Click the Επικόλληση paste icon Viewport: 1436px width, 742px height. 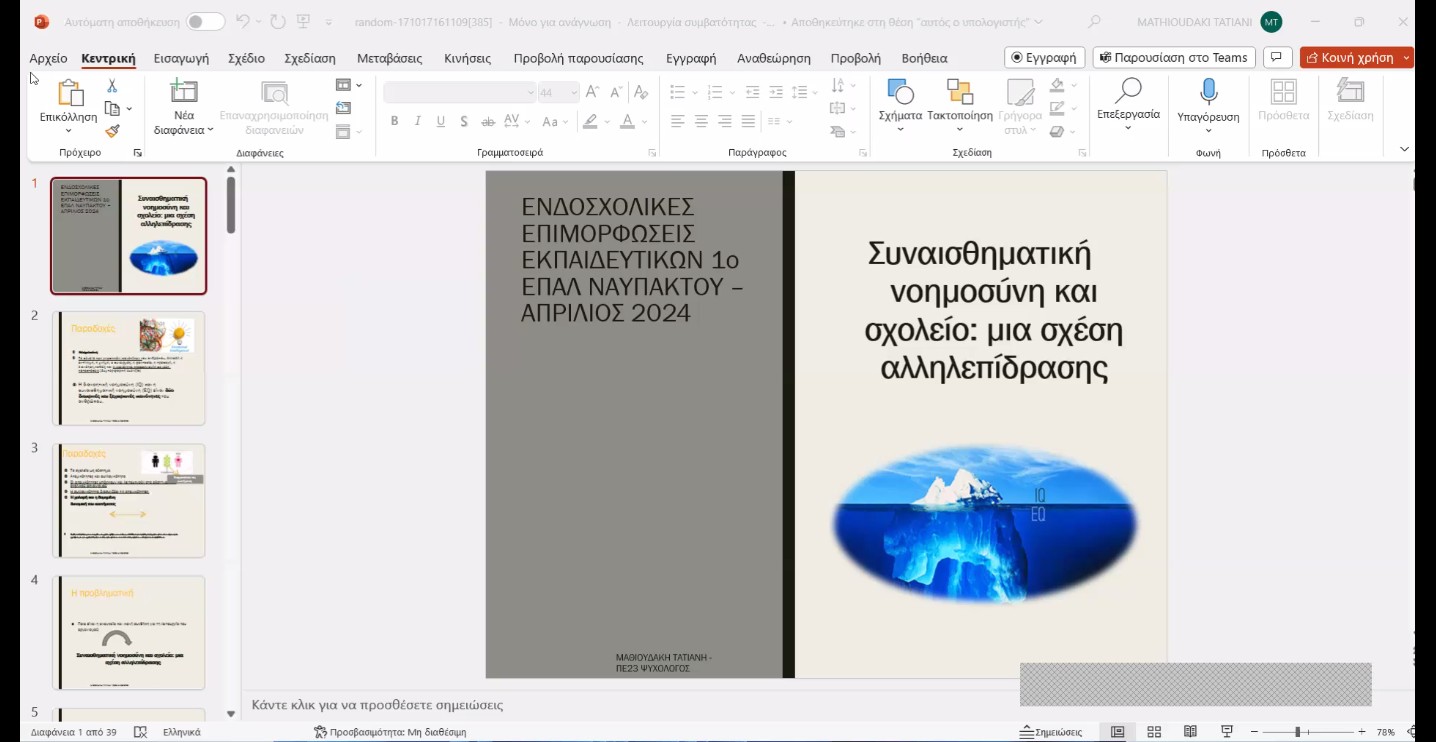click(x=69, y=93)
